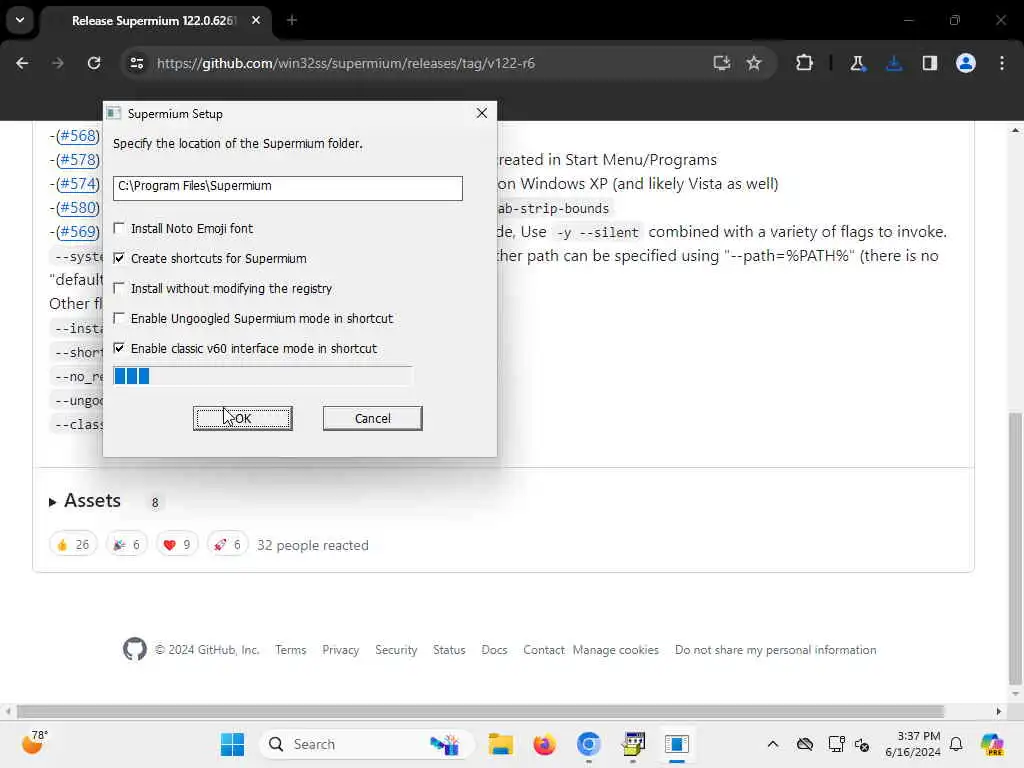Open the Terms footer link
The width and height of the screenshot is (1024, 768).
tap(291, 650)
